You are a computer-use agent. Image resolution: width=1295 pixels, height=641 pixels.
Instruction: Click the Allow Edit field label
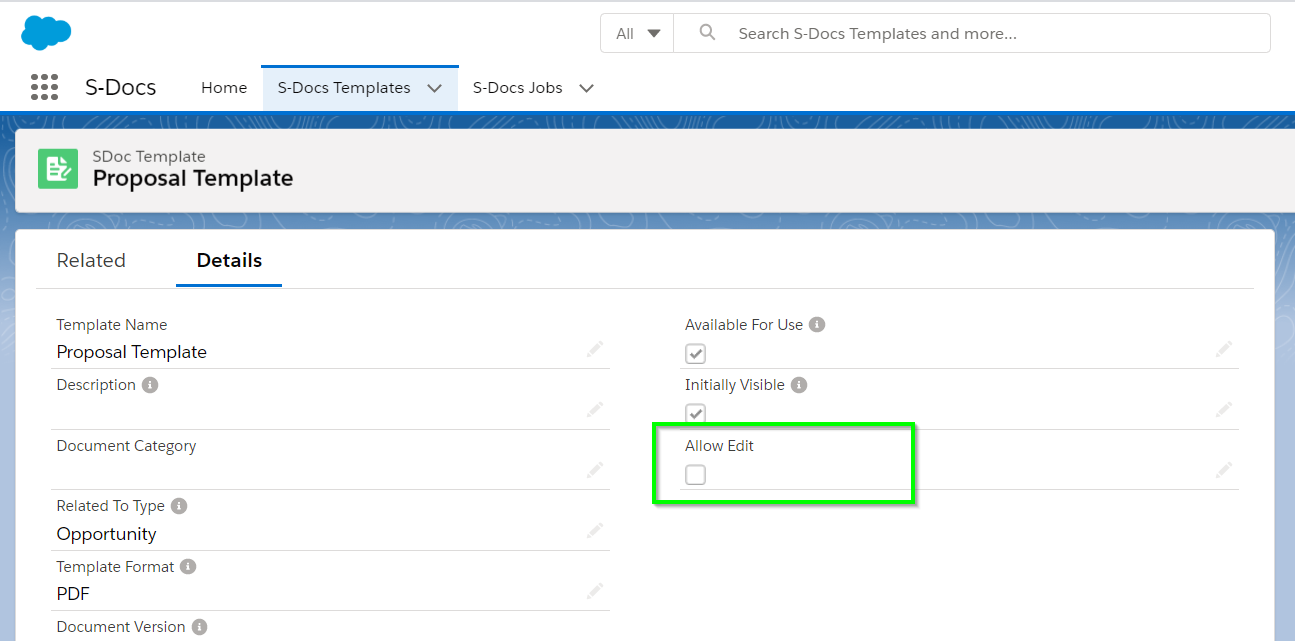(x=719, y=446)
